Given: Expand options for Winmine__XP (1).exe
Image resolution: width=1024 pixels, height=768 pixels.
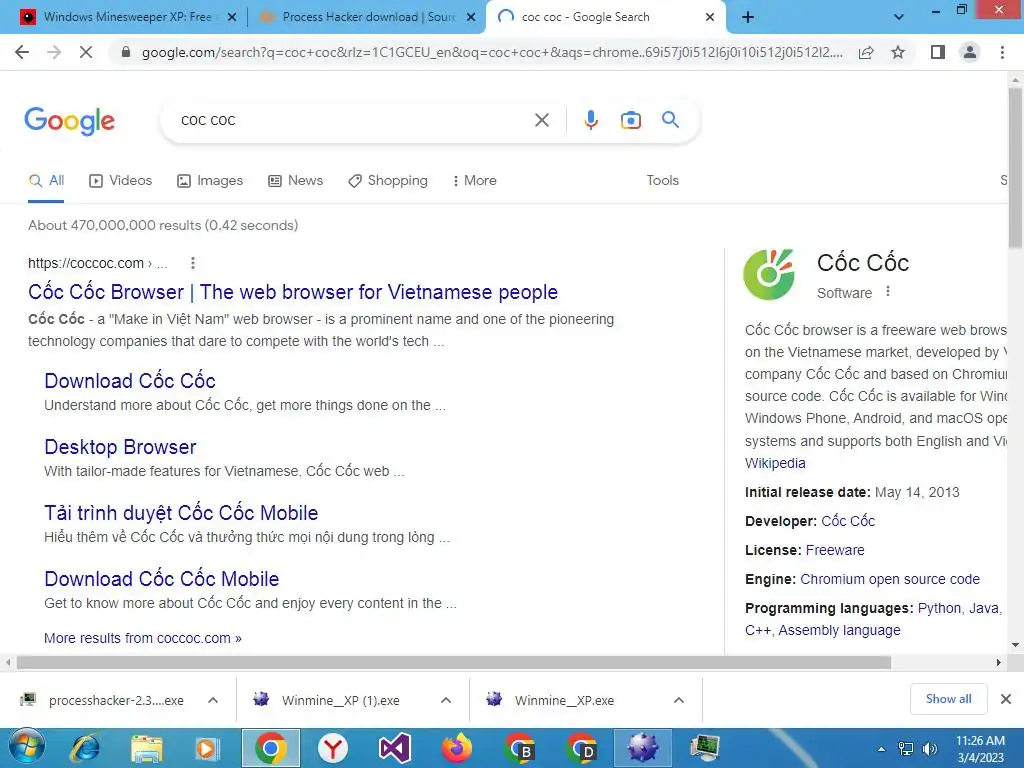Looking at the screenshot, I should pyautogui.click(x=445, y=700).
